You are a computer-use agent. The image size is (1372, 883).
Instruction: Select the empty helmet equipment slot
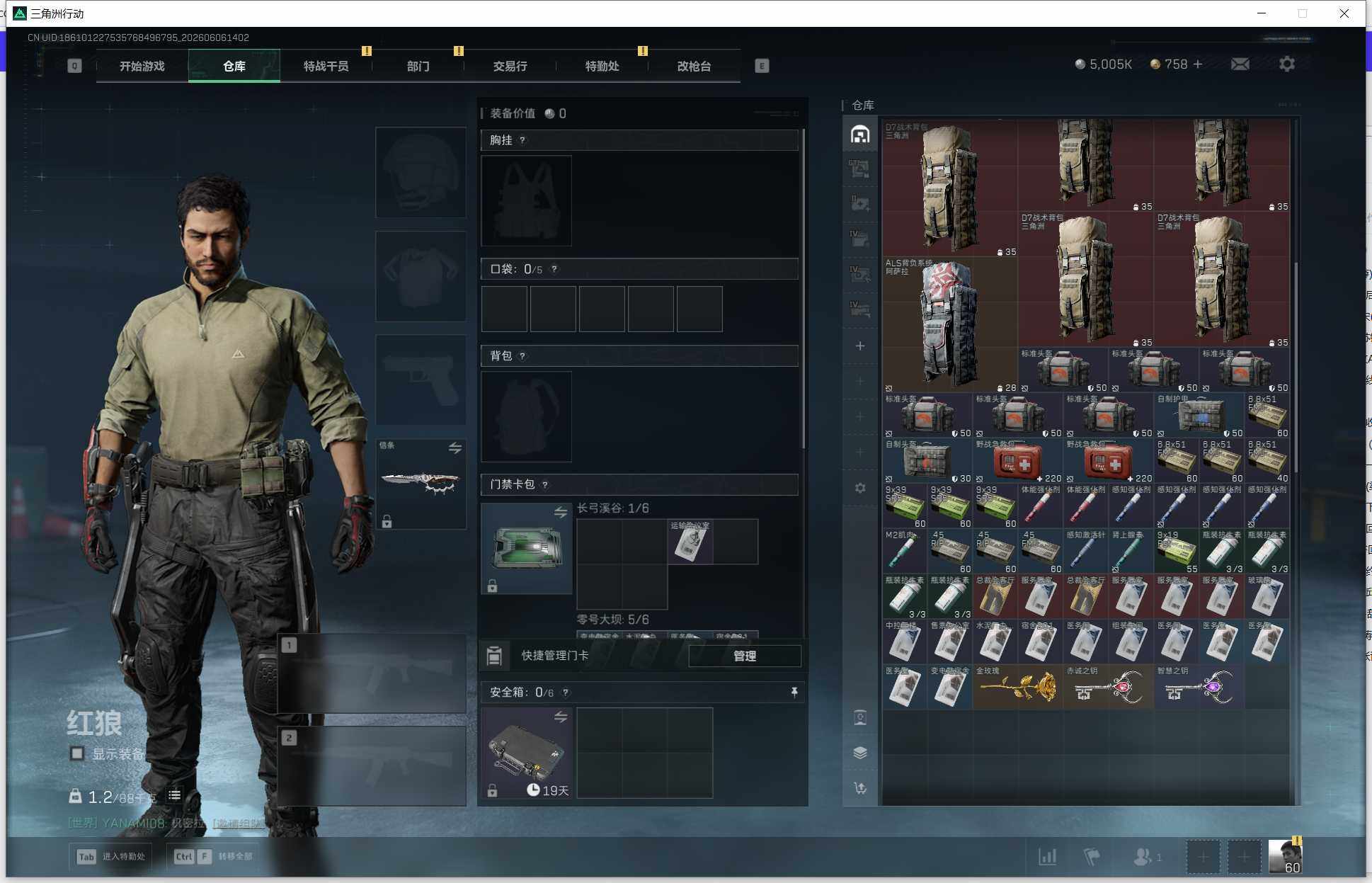click(x=421, y=172)
